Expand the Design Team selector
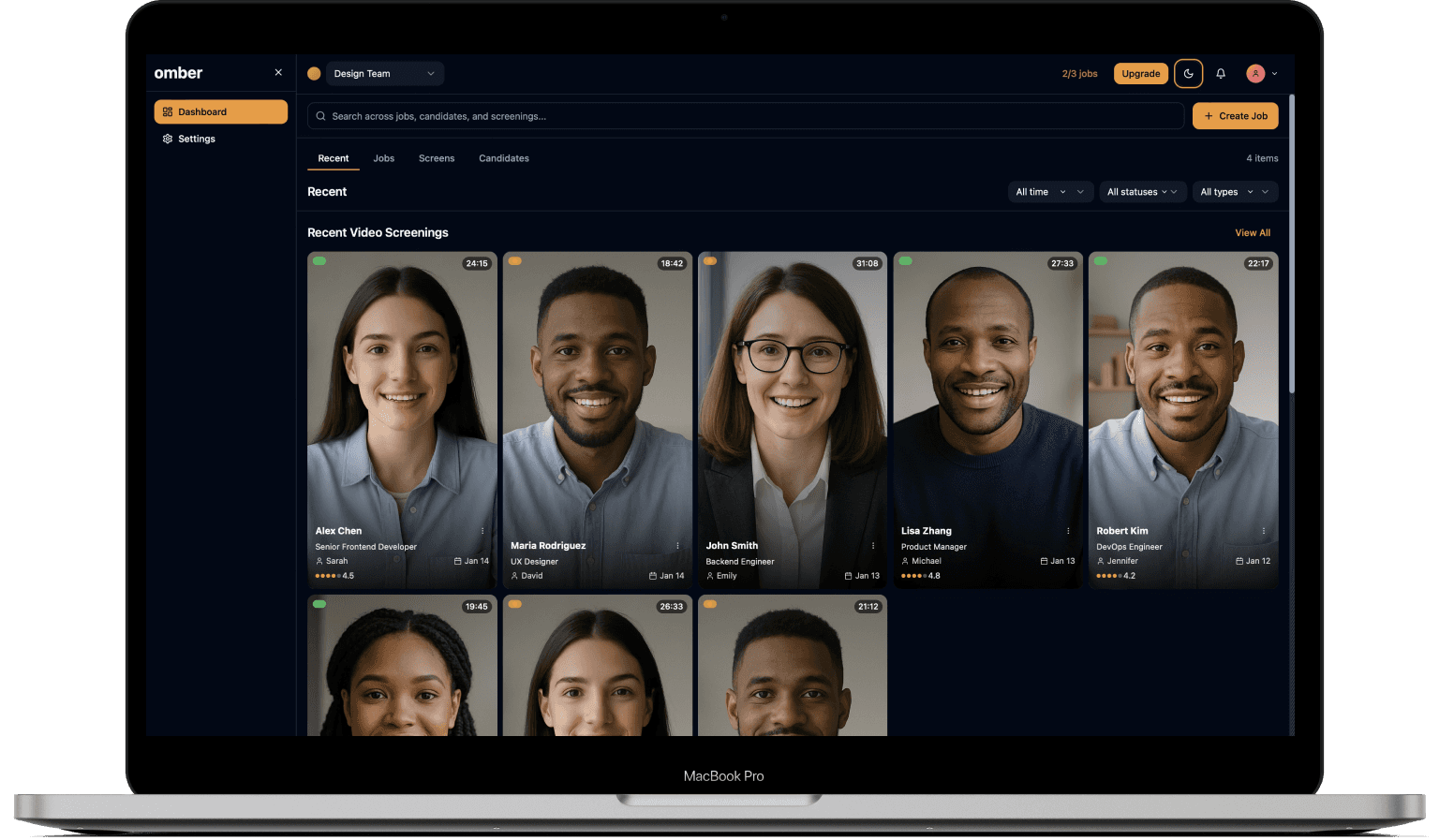This screenshot has width=1439, height=840. tap(384, 73)
